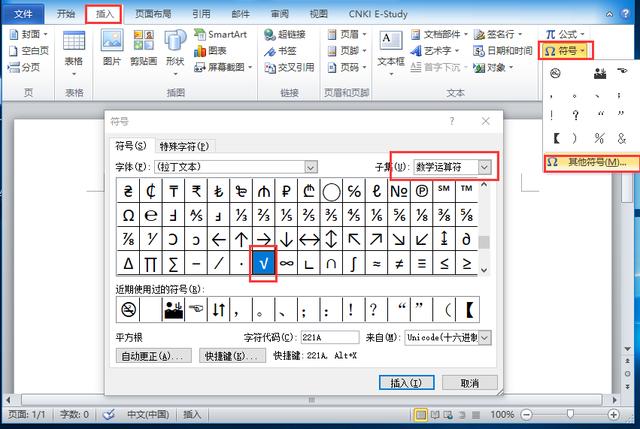Expand the 来自 Unicode dropdown
The width and height of the screenshot is (640, 429).
(485, 338)
